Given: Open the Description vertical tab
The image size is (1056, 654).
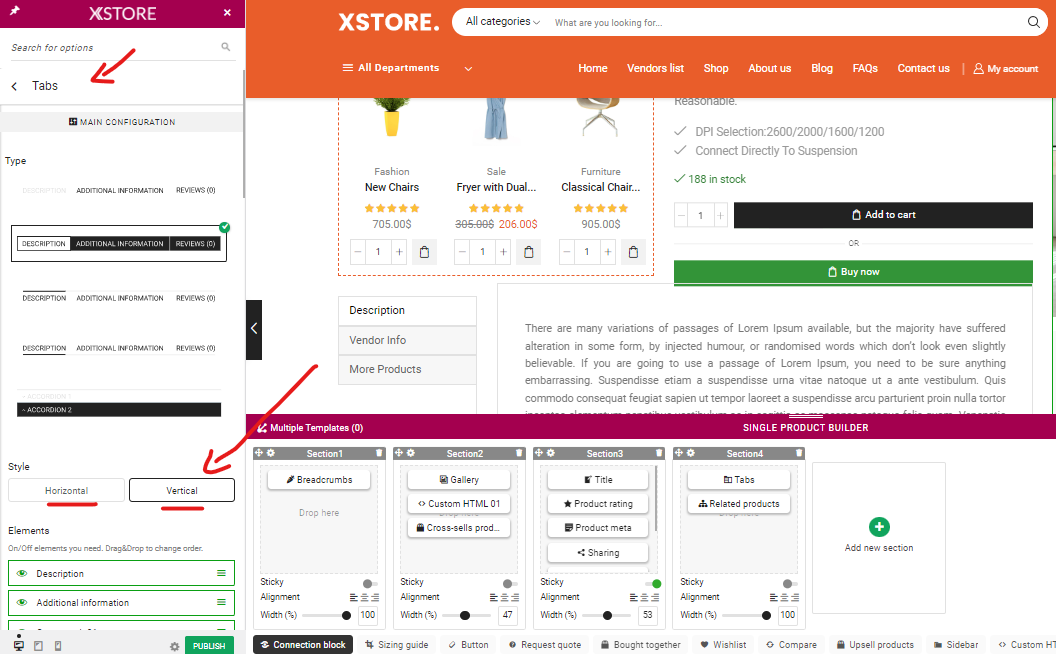Looking at the screenshot, I should [407, 310].
